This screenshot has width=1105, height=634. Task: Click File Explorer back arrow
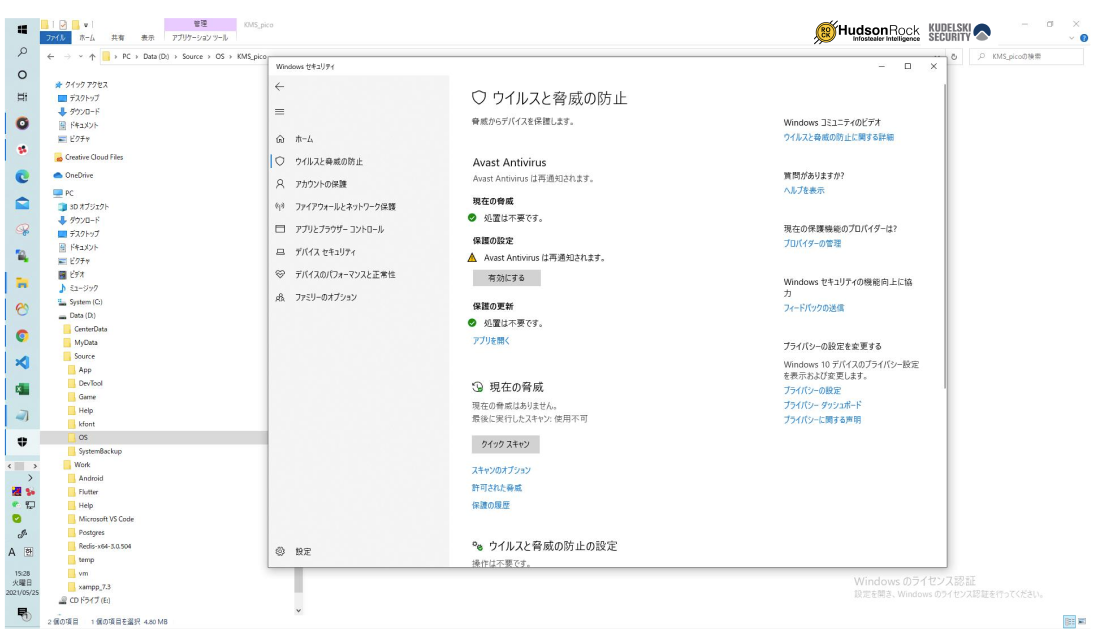tap(51, 56)
